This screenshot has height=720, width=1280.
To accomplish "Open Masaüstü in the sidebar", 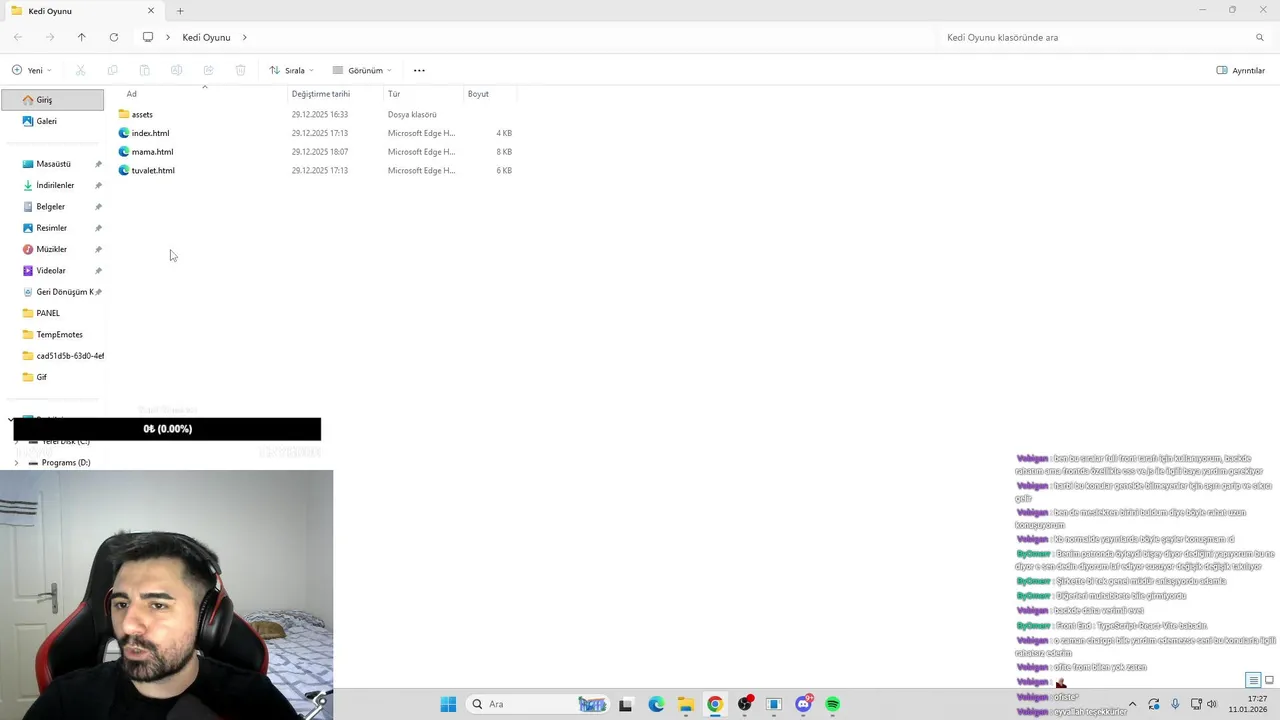I will click(x=52, y=164).
